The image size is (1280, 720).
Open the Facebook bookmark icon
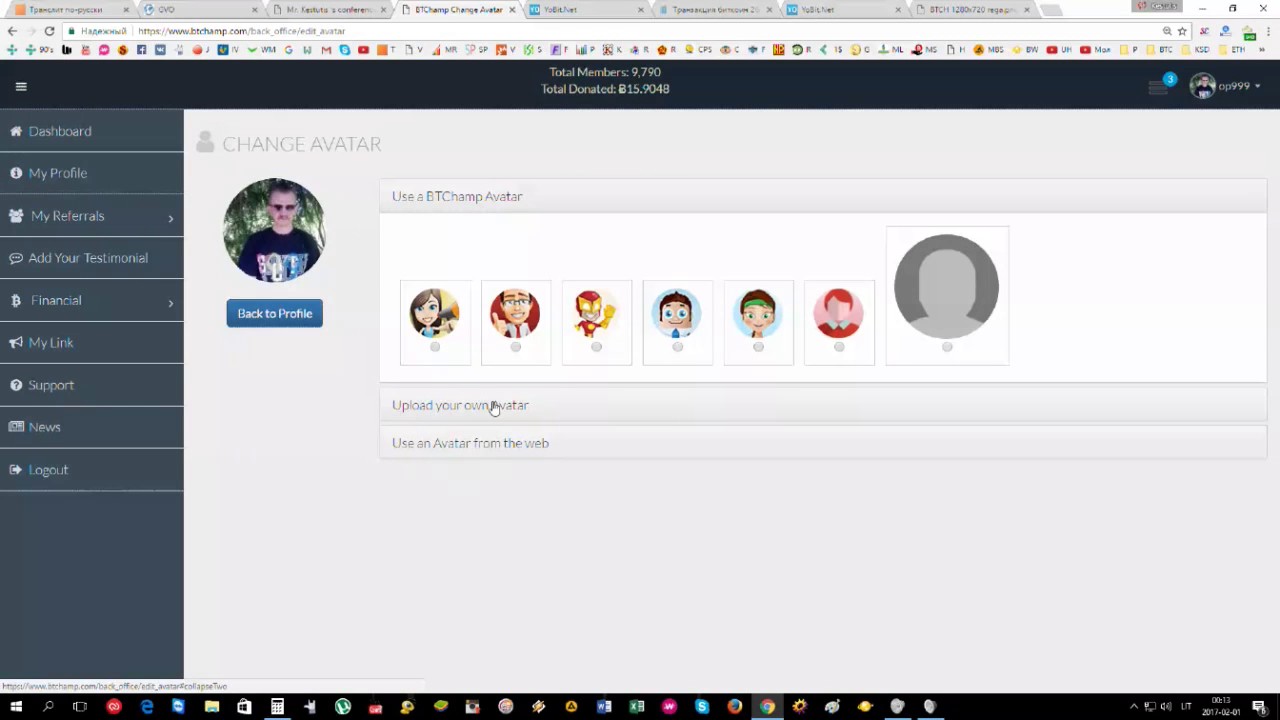141,49
